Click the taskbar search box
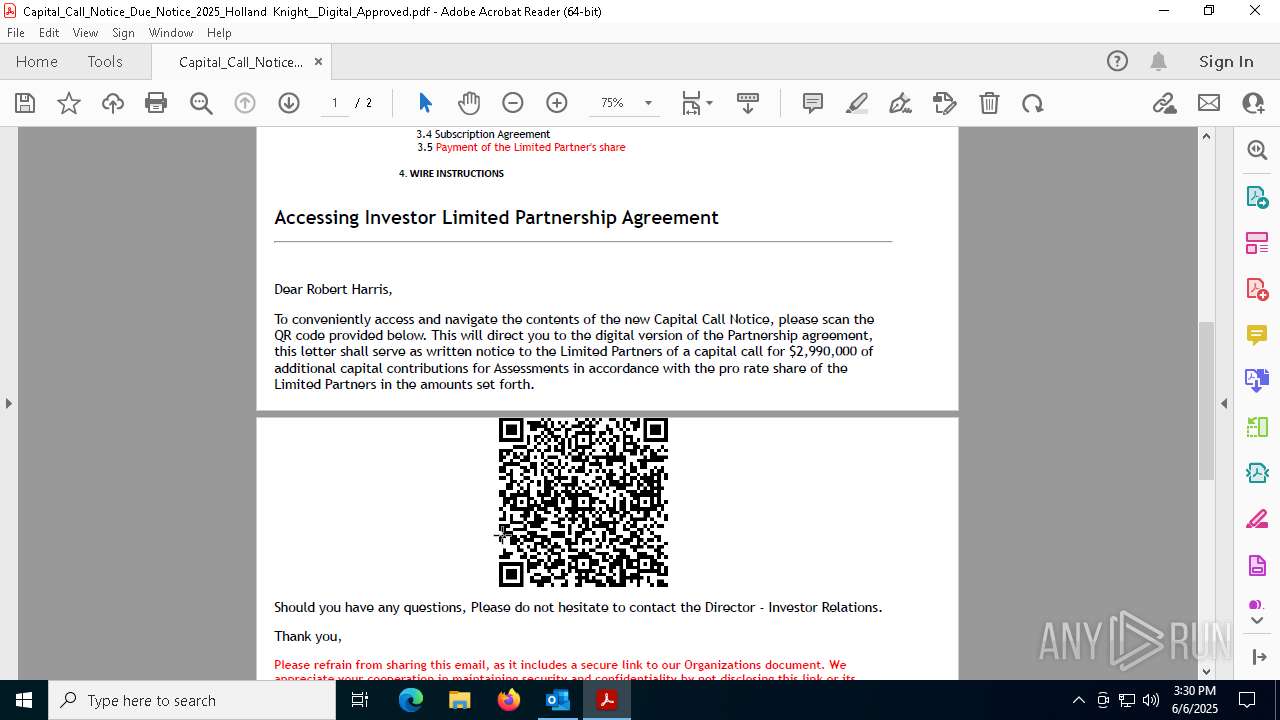The height and width of the screenshot is (720, 1280). click(192, 700)
